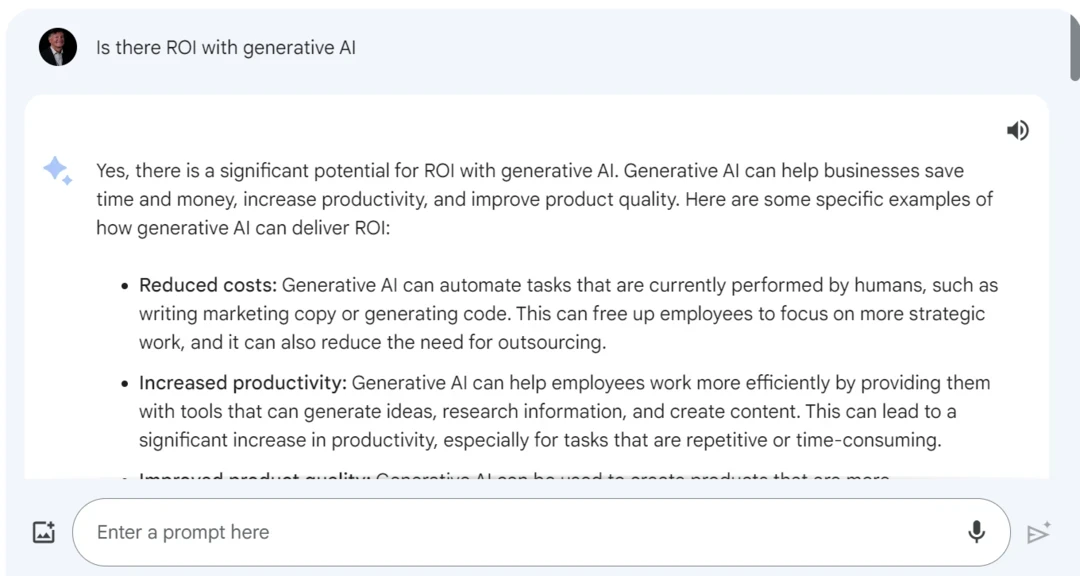Click the Bard sparkle icon beside the response

click(x=57, y=171)
